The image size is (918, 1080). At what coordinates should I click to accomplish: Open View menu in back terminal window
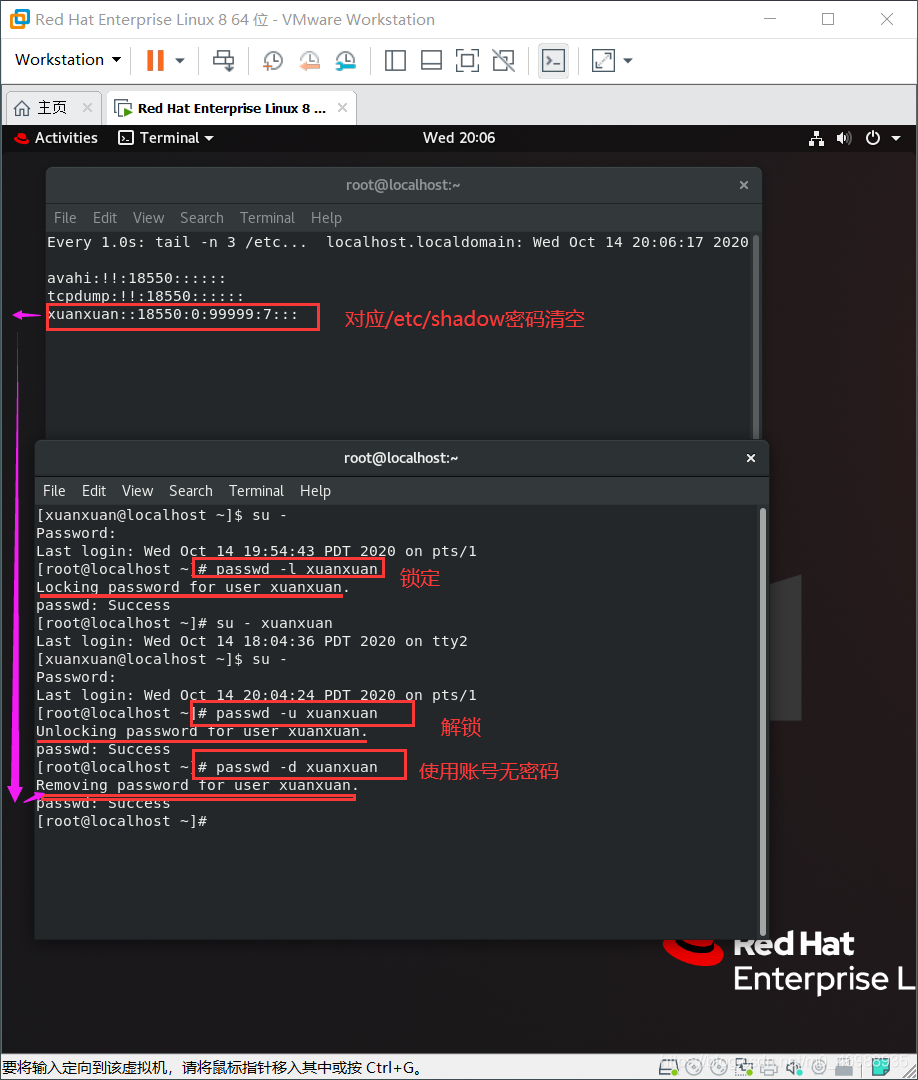(148, 218)
